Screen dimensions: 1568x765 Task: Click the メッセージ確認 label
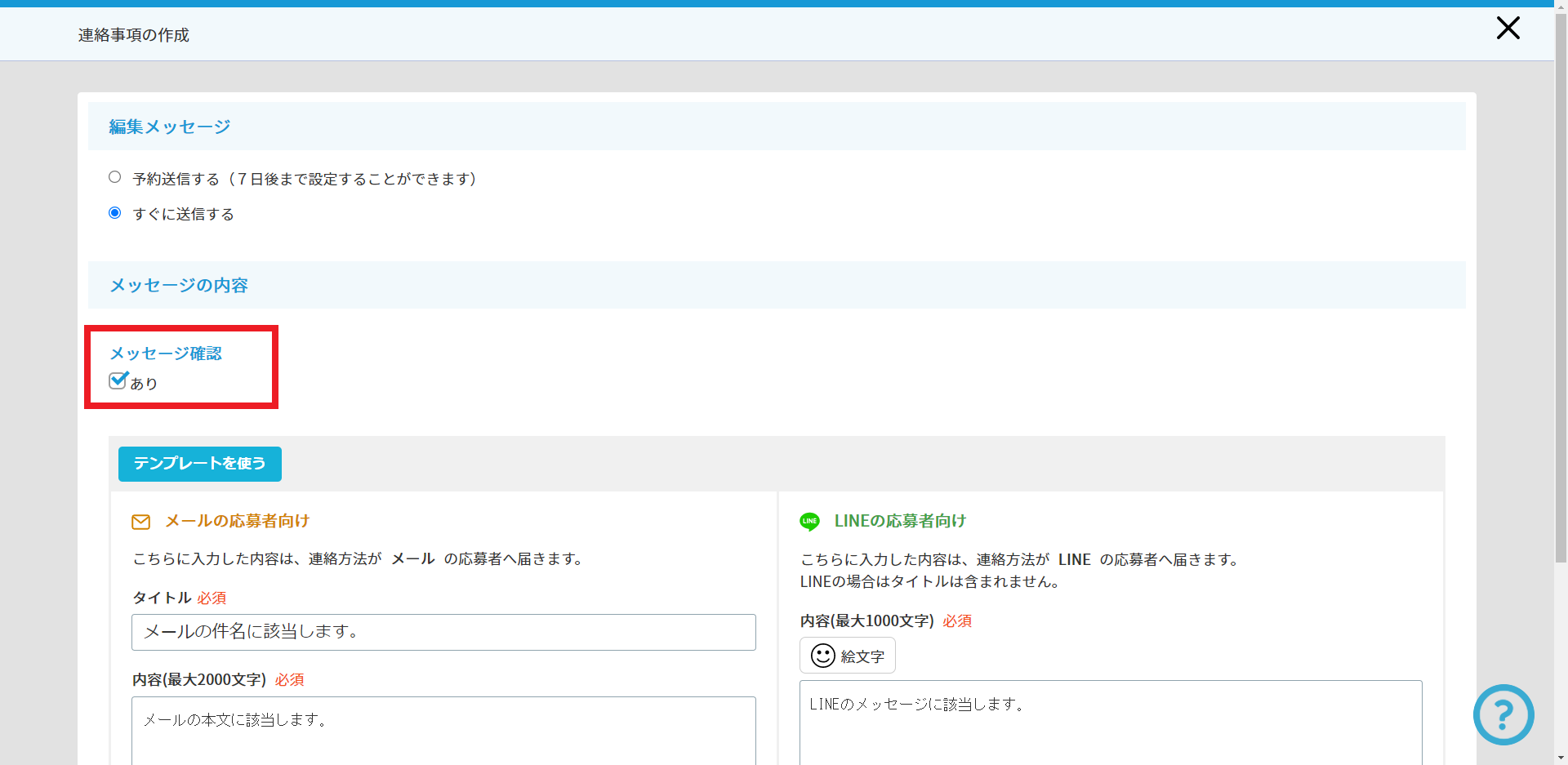click(166, 354)
